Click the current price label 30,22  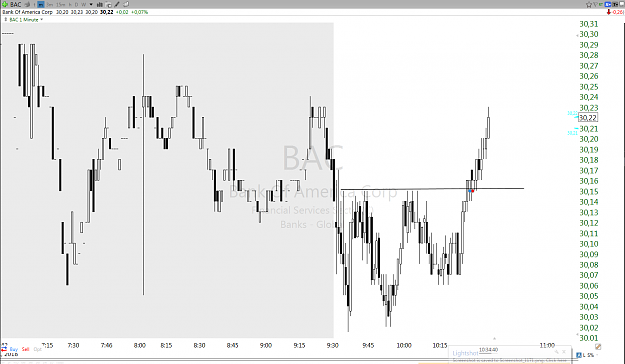pyautogui.click(x=588, y=118)
